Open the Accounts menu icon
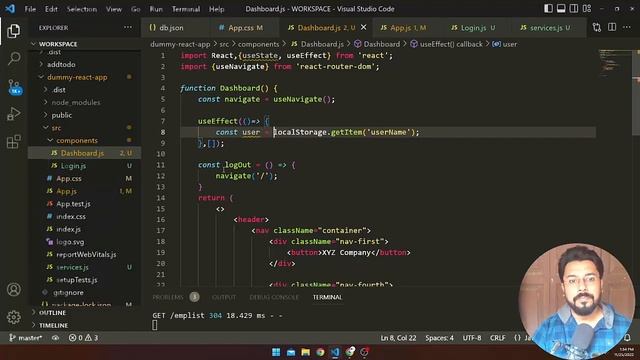The height and width of the screenshot is (360, 640). (x=13, y=289)
